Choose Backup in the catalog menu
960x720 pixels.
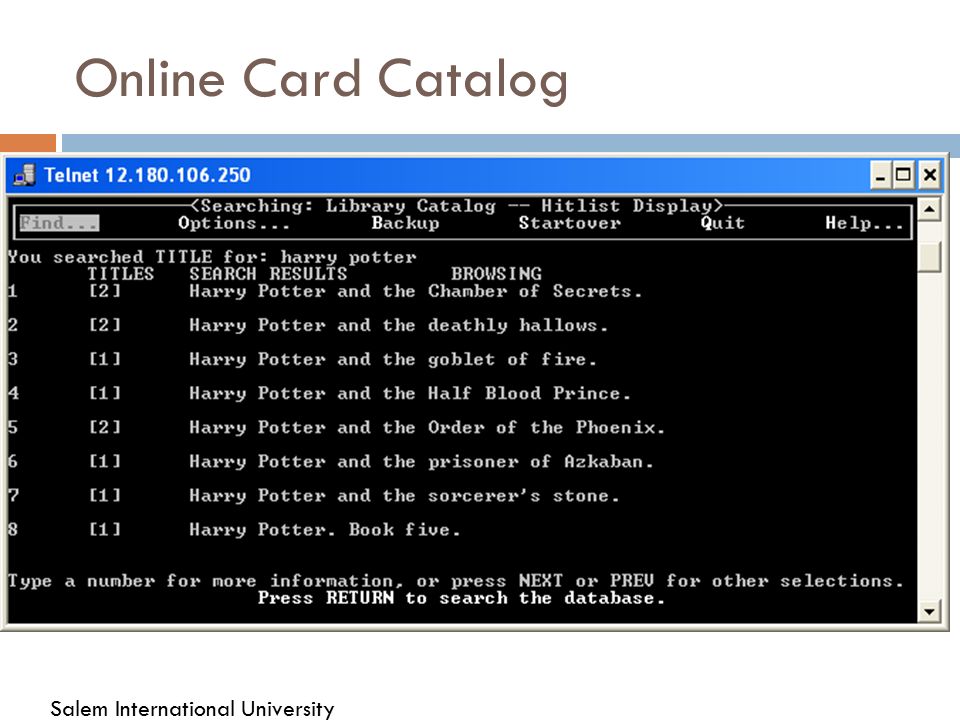click(x=405, y=223)
